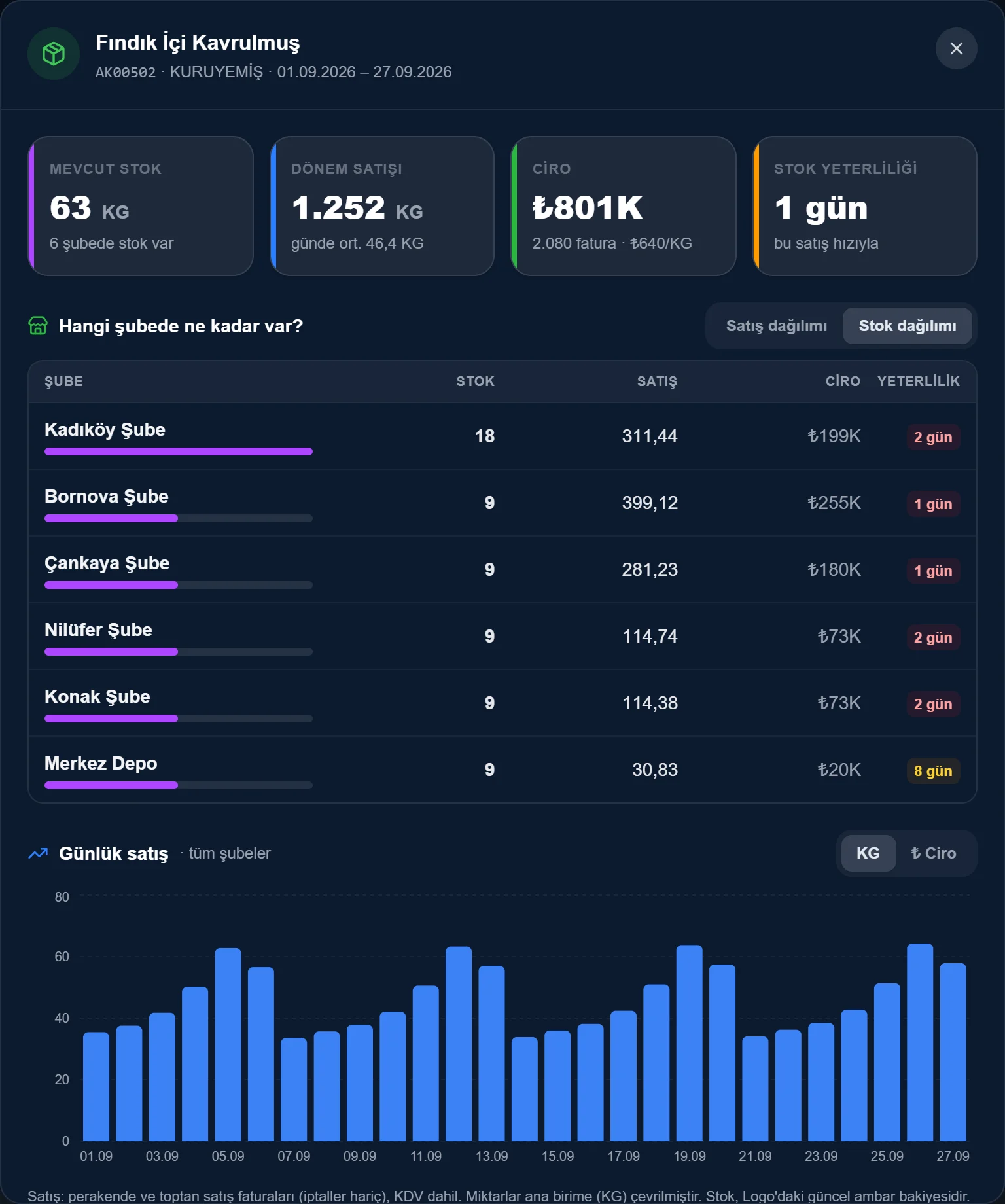Click the green product box icon
Image resolution: width=1005 pixels, height=1204 pixels.
pos(54,54)
